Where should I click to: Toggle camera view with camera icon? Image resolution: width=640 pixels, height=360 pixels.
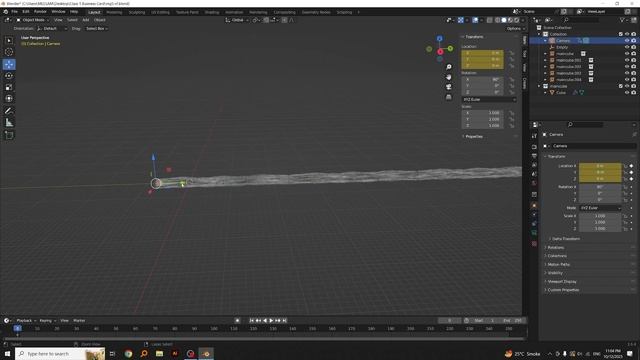pos(449,87)
